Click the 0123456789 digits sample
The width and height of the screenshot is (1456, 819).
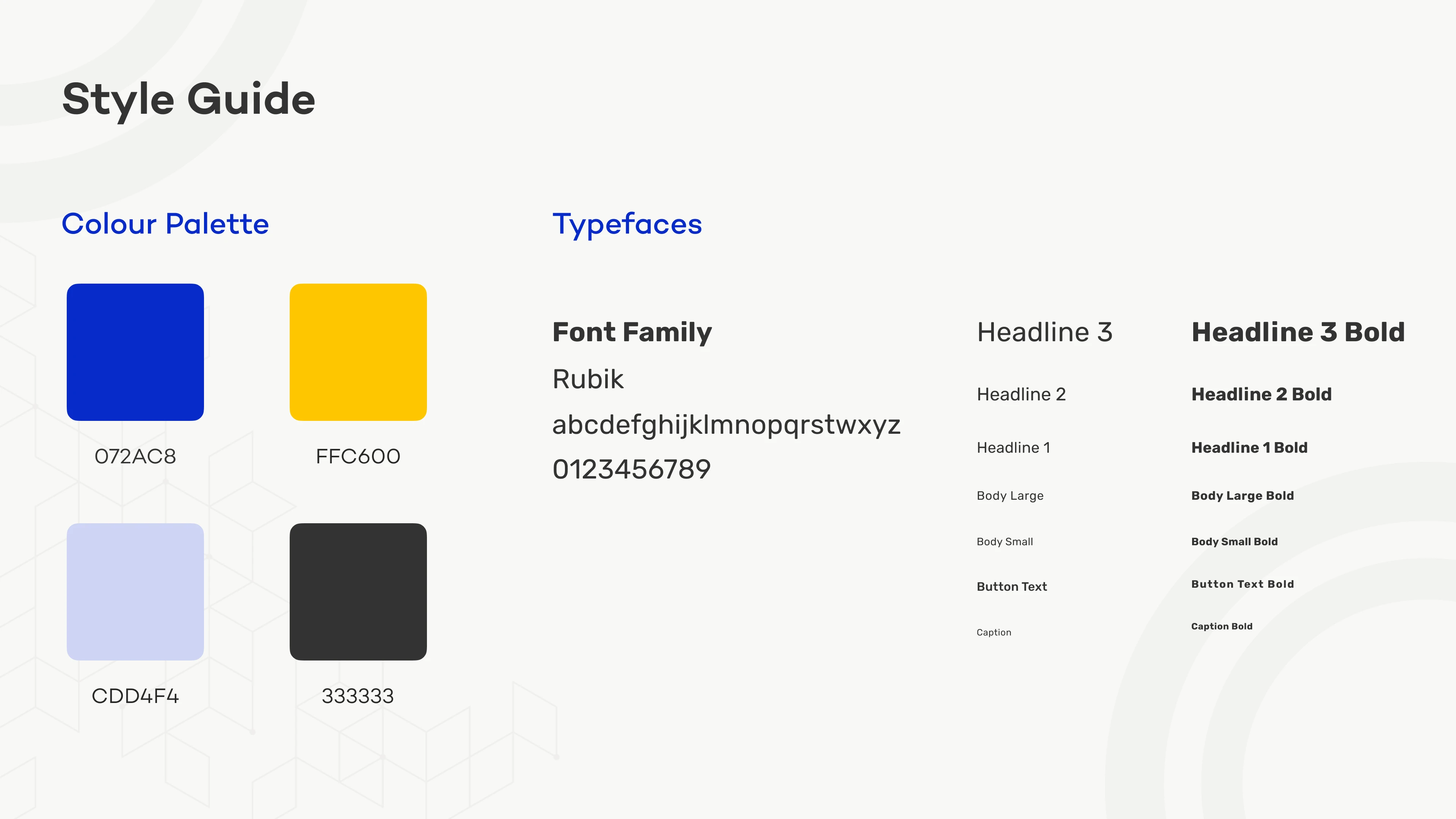pos(631,469)
